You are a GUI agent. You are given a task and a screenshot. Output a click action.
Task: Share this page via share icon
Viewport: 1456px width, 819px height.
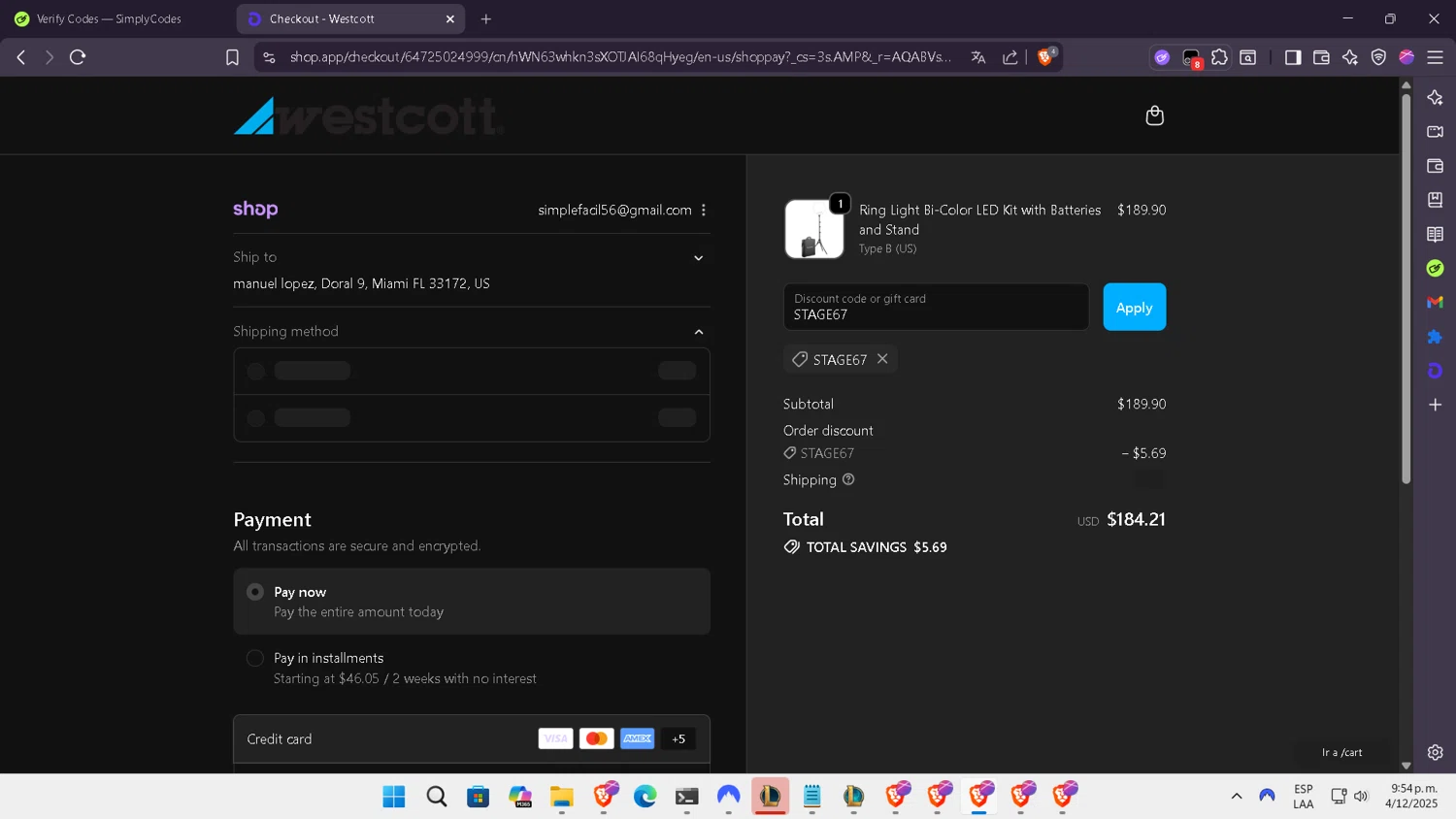point(1009,57)
